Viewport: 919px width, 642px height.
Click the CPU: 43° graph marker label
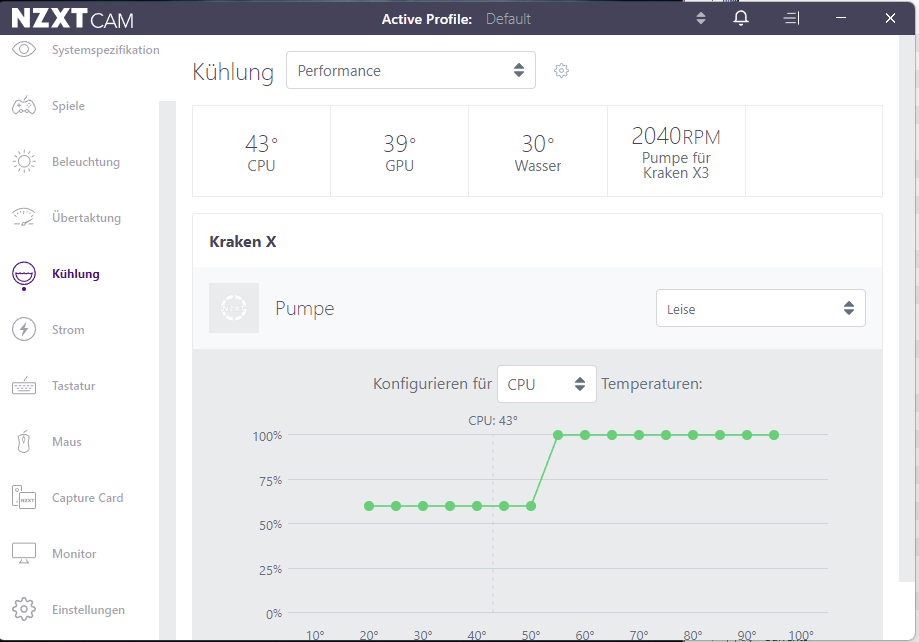click(493, 420)
